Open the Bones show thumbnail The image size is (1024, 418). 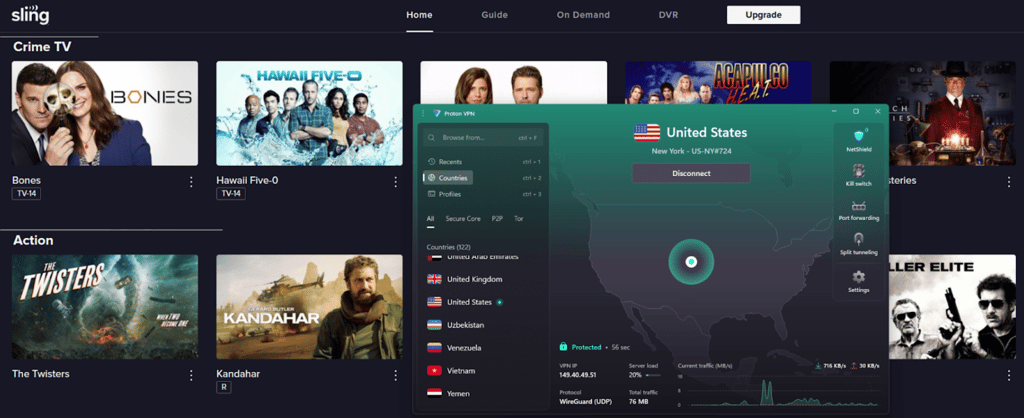[x=104, y=113]
